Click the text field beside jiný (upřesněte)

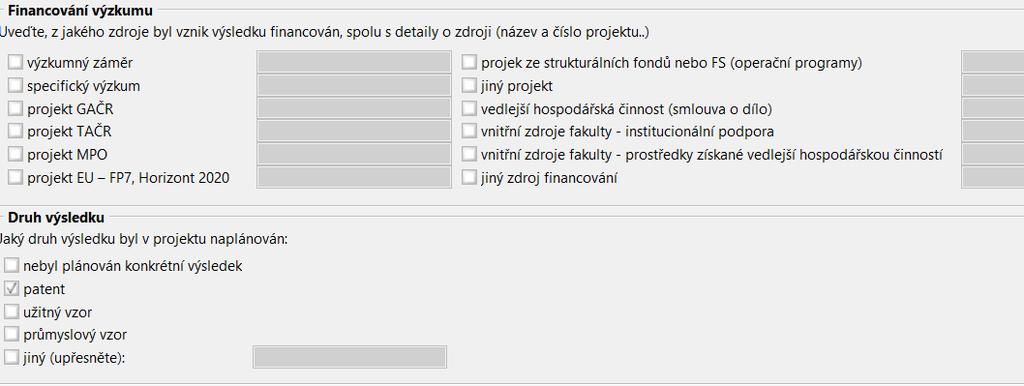[x=350, y=357]
